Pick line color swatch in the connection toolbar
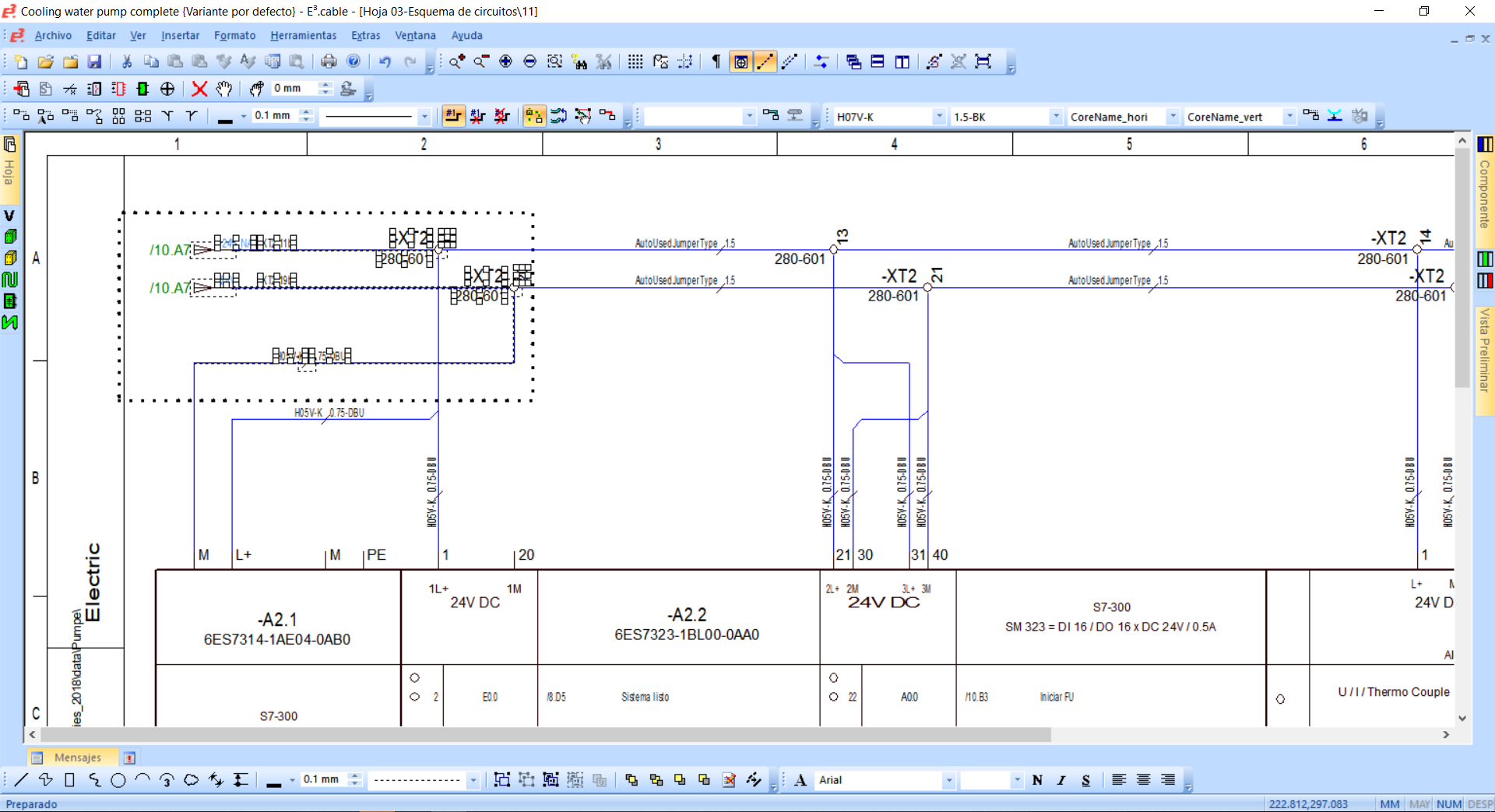Image resolution: width=1495 pixels, height=812 pixels. pos(226,117)
